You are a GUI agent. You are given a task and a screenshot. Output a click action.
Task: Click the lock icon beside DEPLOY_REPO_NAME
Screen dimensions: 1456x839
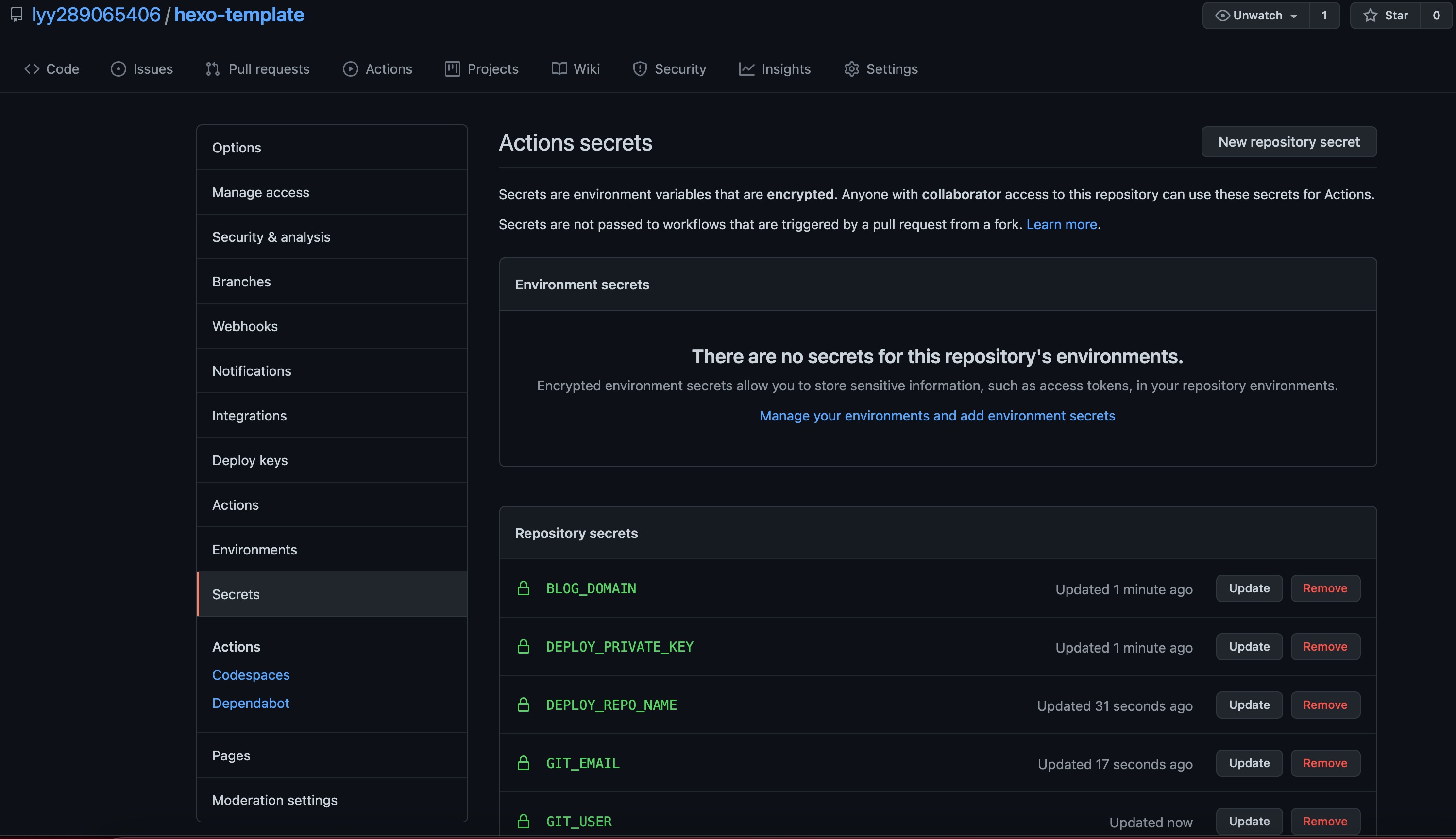pyautogui.click(x=524, y=705)
